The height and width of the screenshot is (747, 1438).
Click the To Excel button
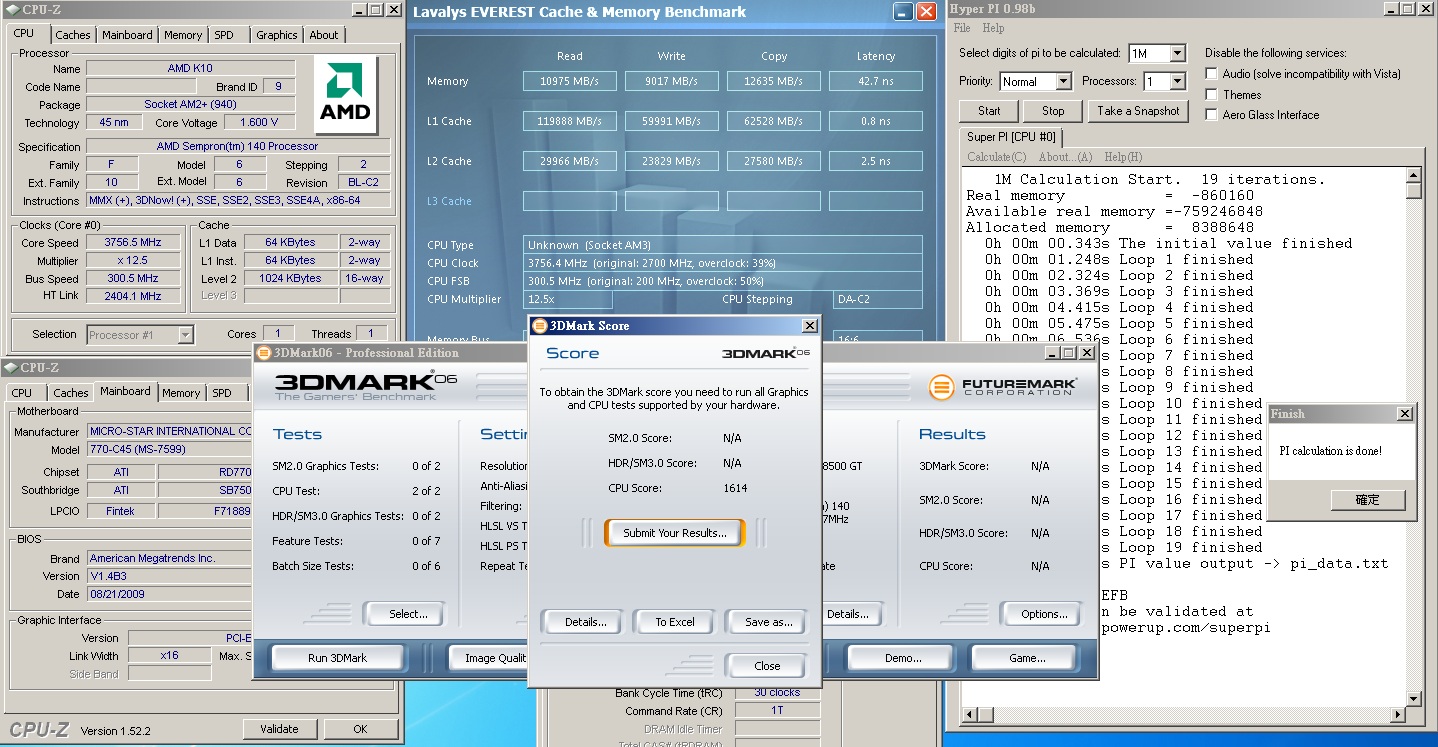click(675, 622)
